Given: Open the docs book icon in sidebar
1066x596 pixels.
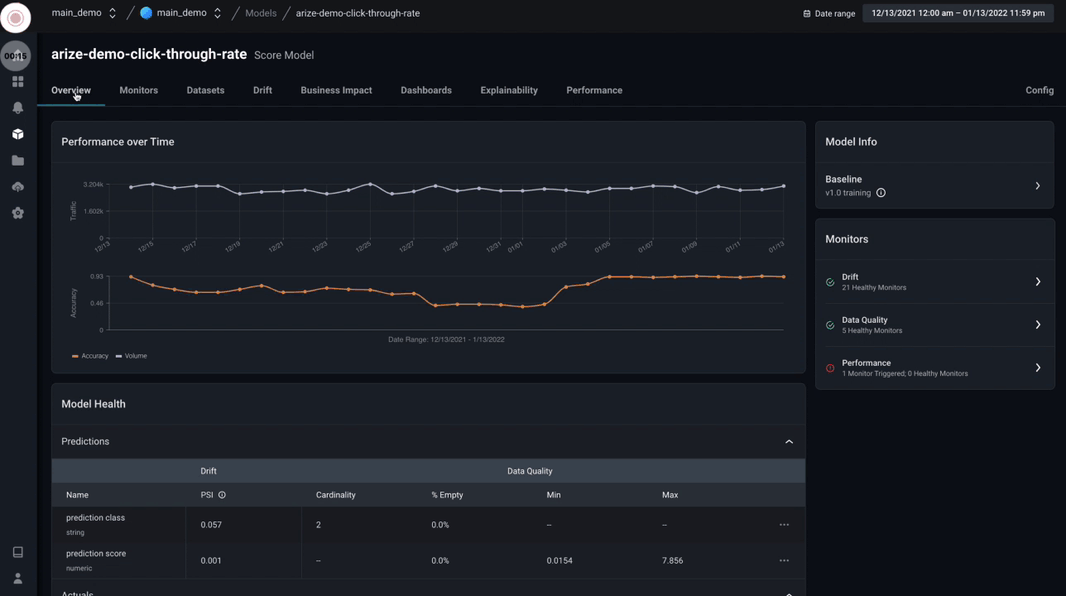Looking at the screenshot, I should tap(18, 552).
